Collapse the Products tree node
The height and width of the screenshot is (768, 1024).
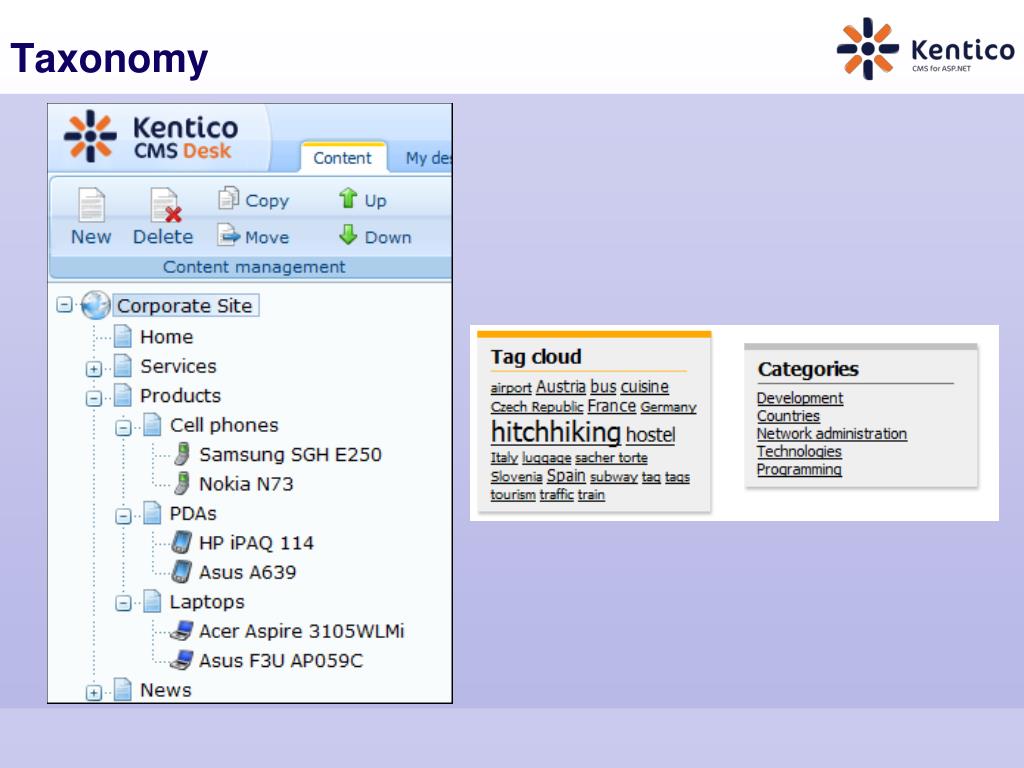(x=93, y=398)
